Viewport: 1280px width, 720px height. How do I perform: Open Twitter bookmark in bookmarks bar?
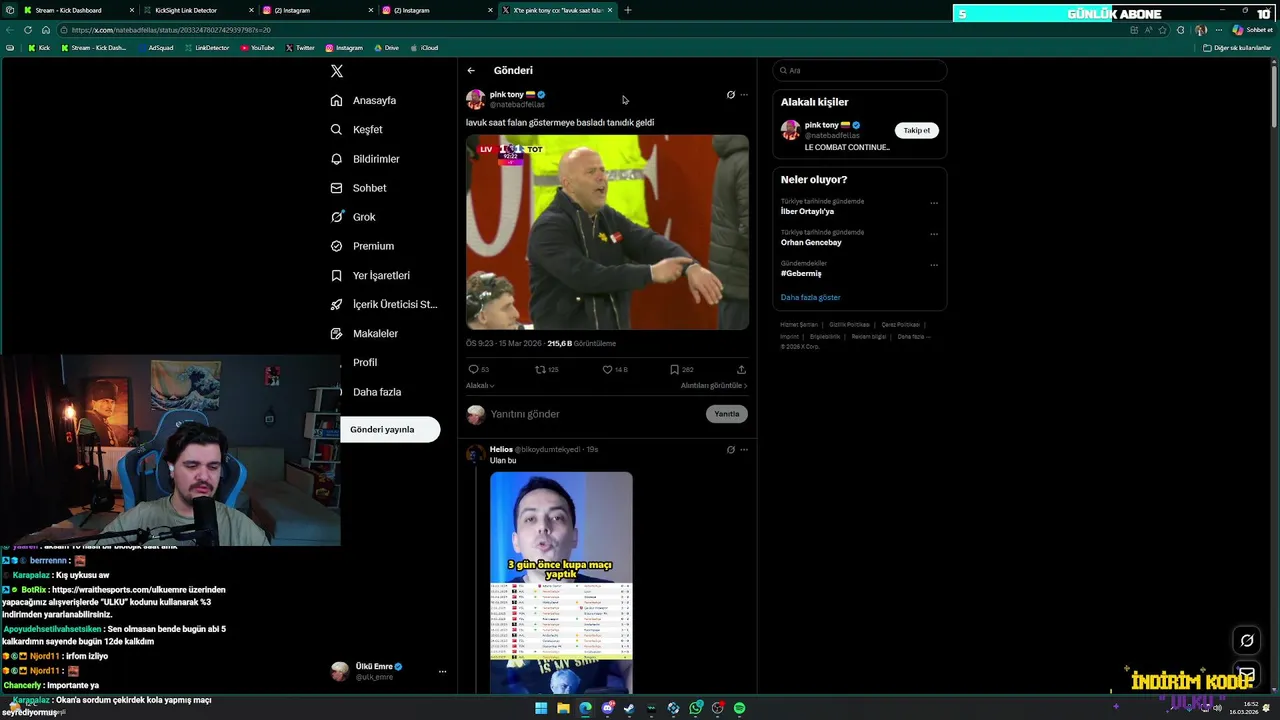click(300, 48)
